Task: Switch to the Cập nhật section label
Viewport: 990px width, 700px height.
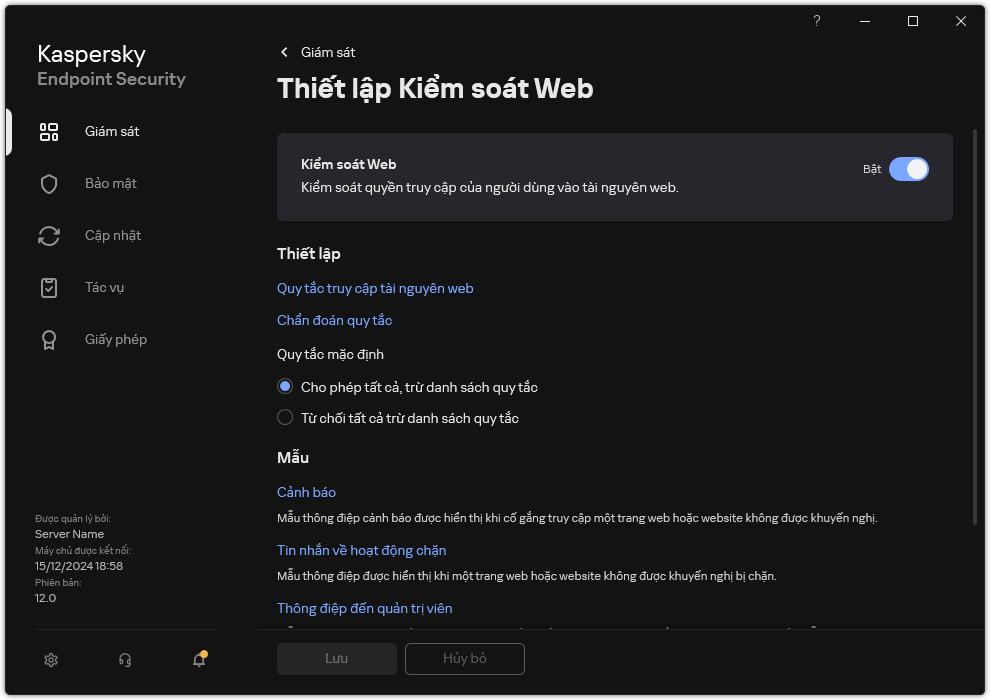Action: click(113, 236)
